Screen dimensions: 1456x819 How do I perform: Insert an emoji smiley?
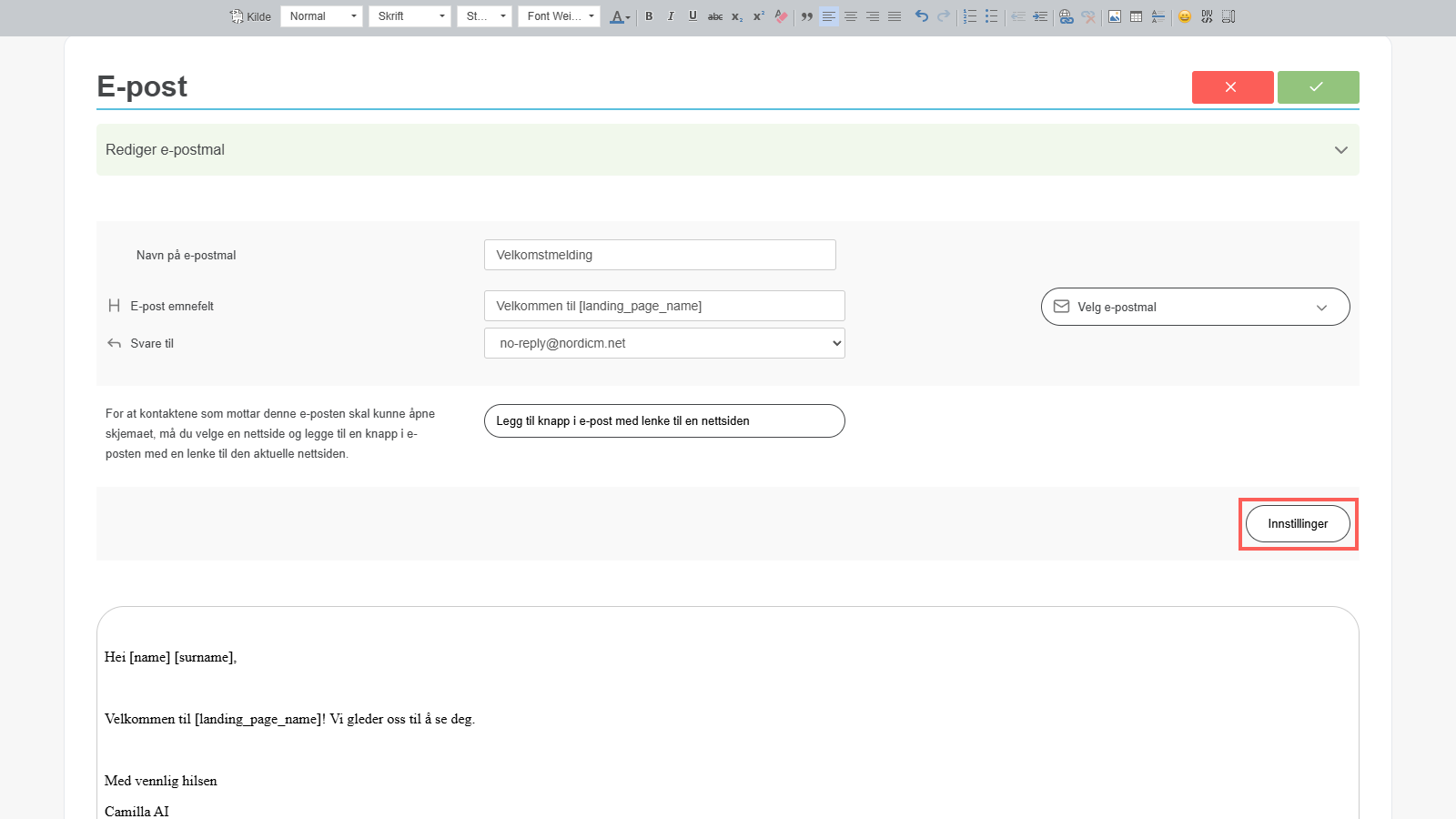(1185, 16)
